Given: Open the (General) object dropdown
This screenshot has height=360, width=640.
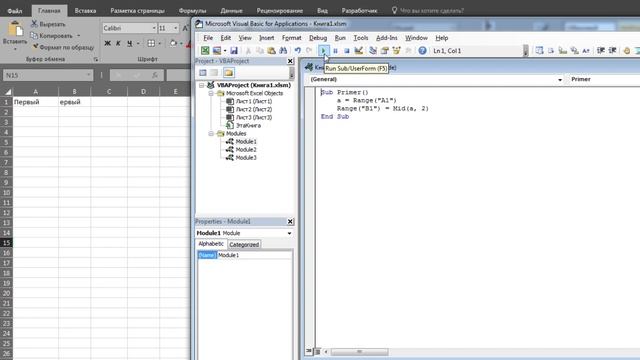Looking at the screenshot, I should 560,80.
